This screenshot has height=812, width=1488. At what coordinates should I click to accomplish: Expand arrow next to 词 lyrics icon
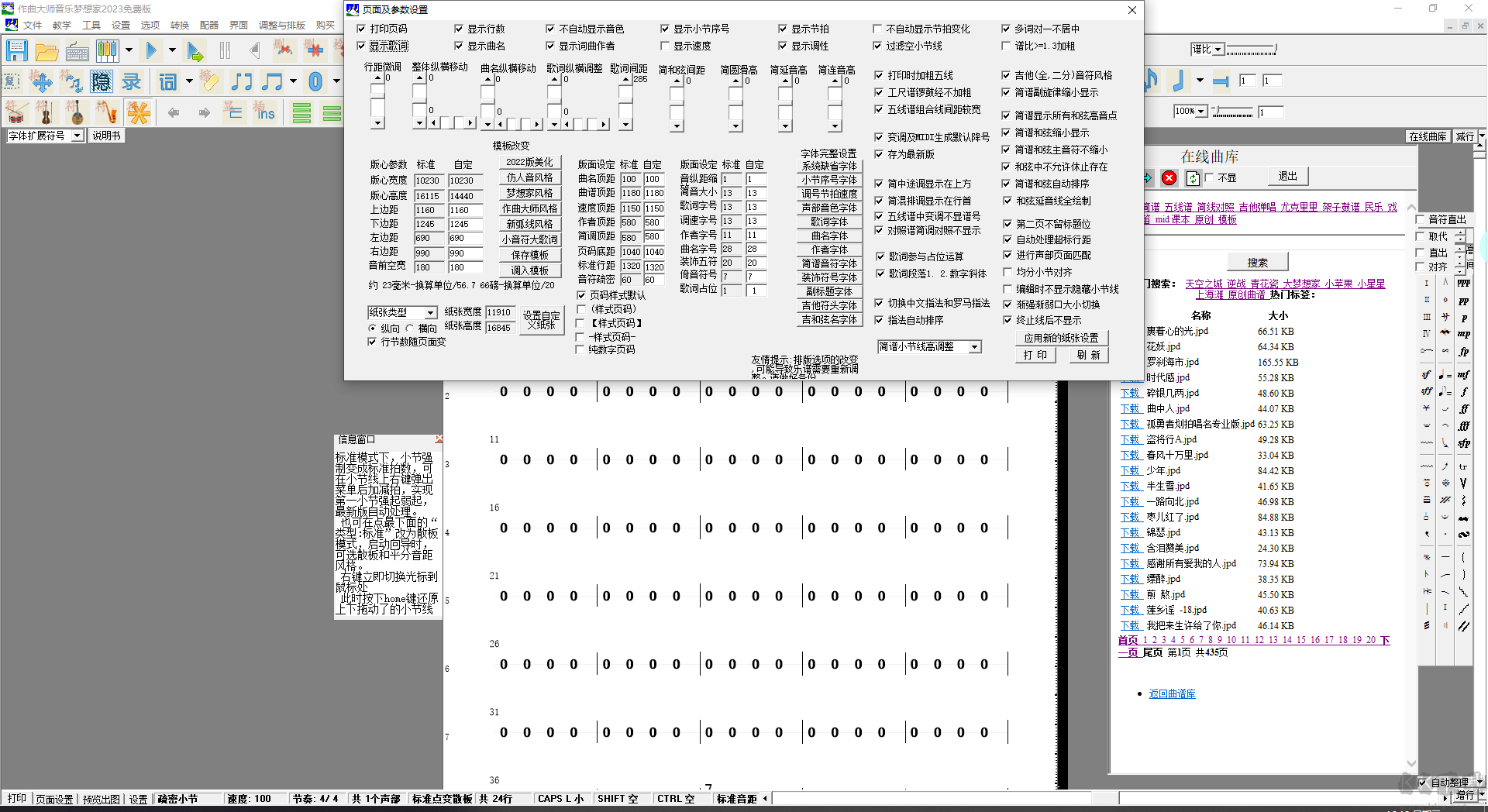pyautogui.click(x=189, y=81)
